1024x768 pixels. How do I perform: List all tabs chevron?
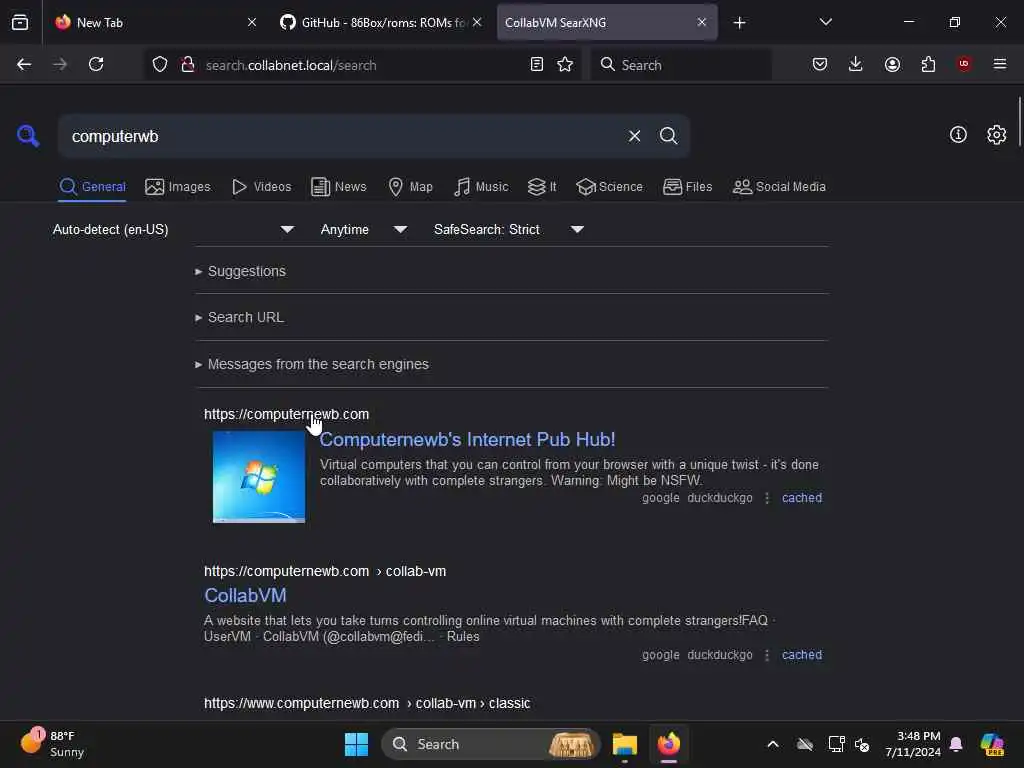pos(825,22)
